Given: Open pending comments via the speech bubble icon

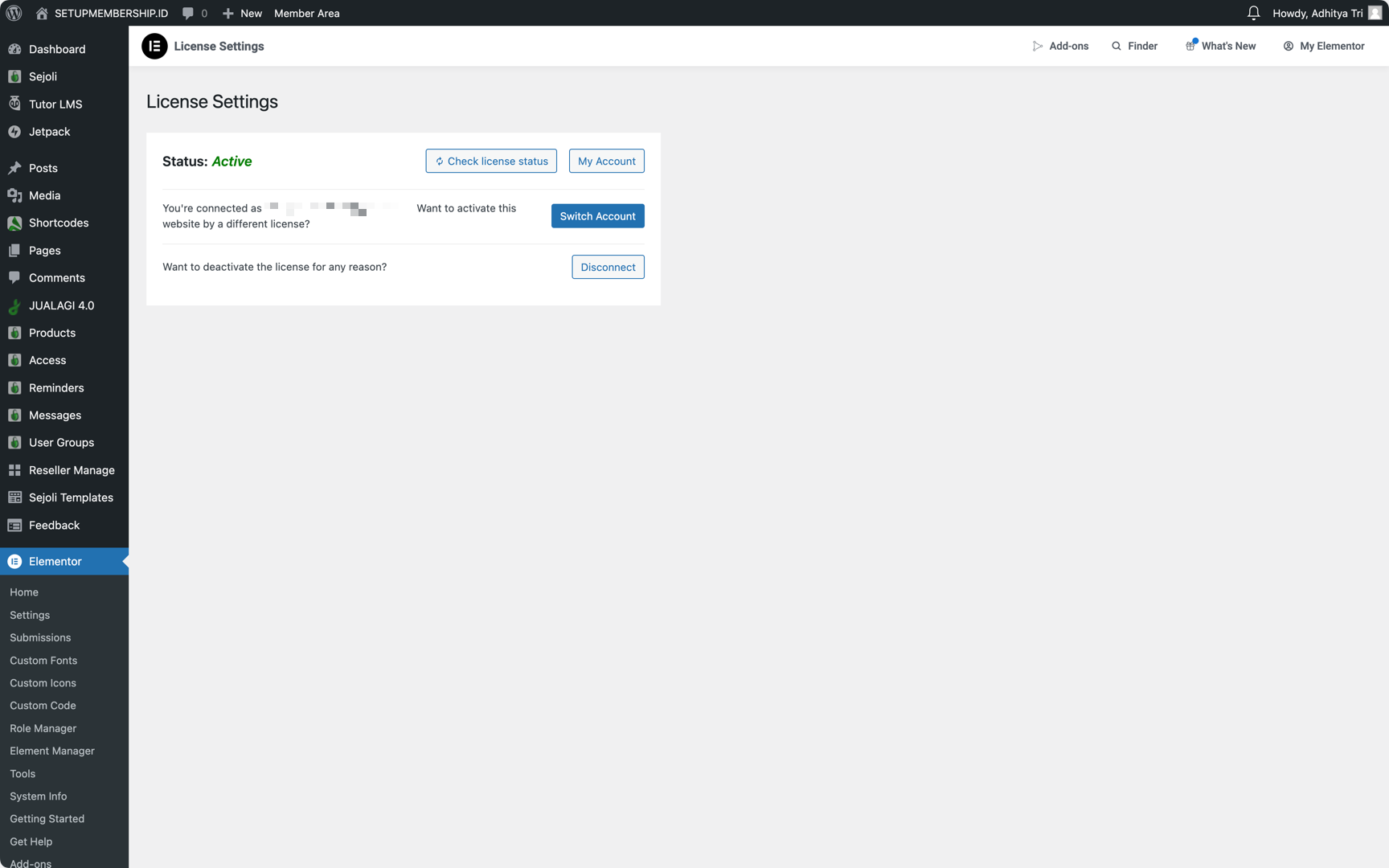Looking at the screenshot, I should (x=190, y=13).
